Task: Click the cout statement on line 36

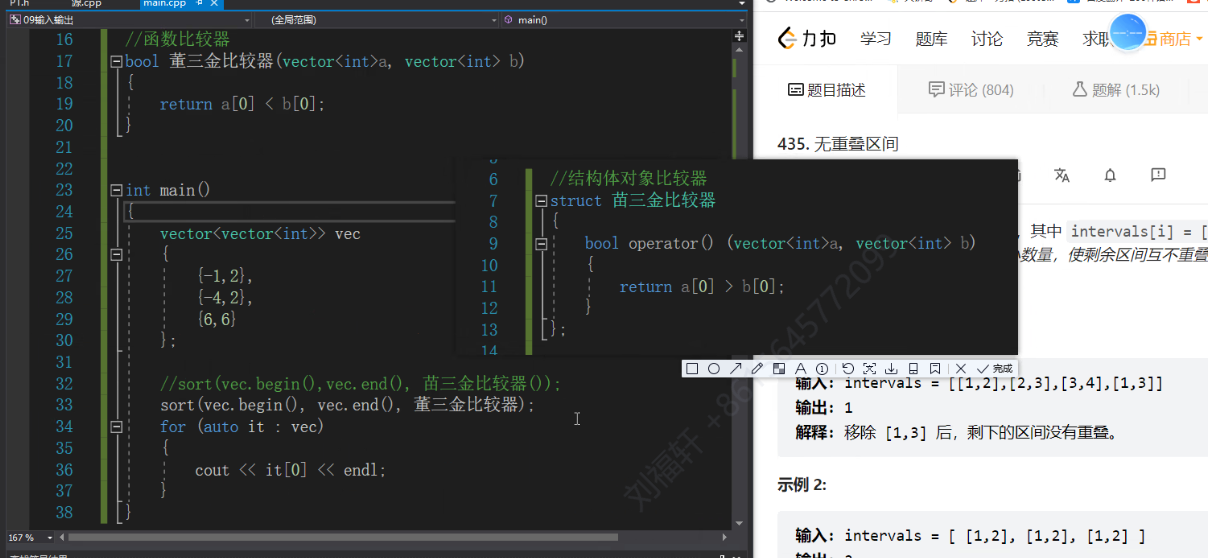Action: [x=290, y=470]
